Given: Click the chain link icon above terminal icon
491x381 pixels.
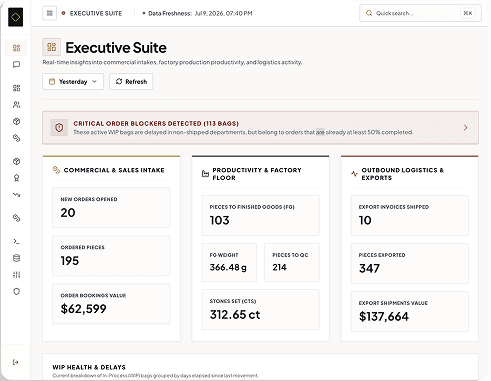Looking at the screenshot, I should (x=16, y=218).
